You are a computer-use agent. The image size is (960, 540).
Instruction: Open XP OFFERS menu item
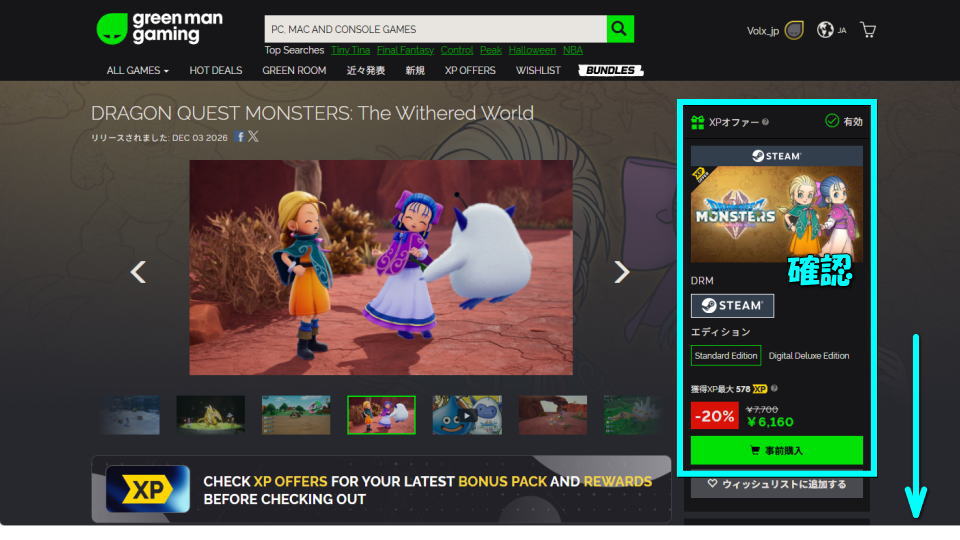point(470,70)
